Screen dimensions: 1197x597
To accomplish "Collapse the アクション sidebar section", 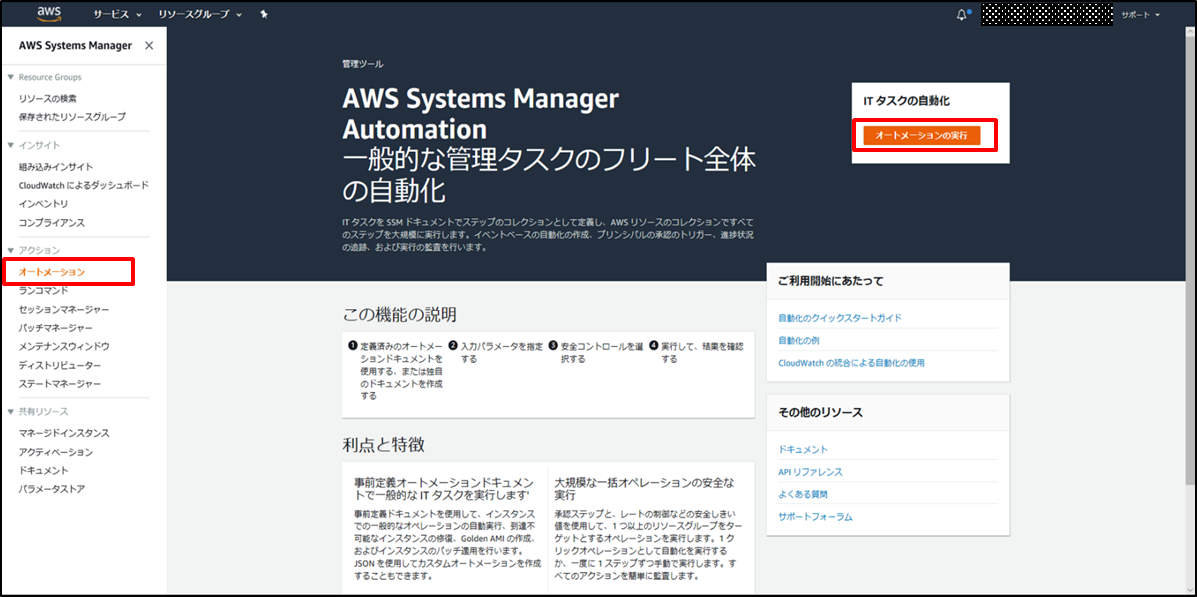I will pos(11,250).
